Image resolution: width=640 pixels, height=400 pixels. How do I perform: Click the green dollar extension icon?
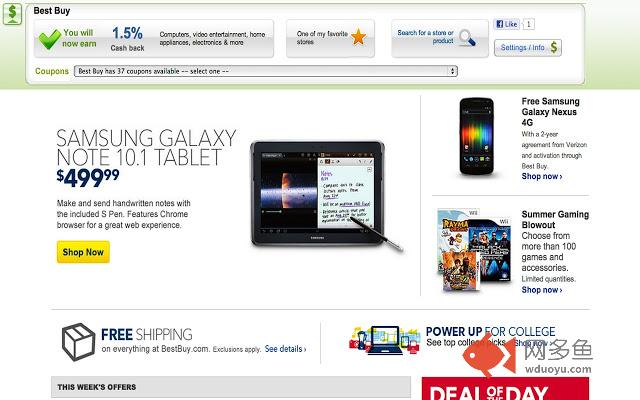tap(12, 14)
